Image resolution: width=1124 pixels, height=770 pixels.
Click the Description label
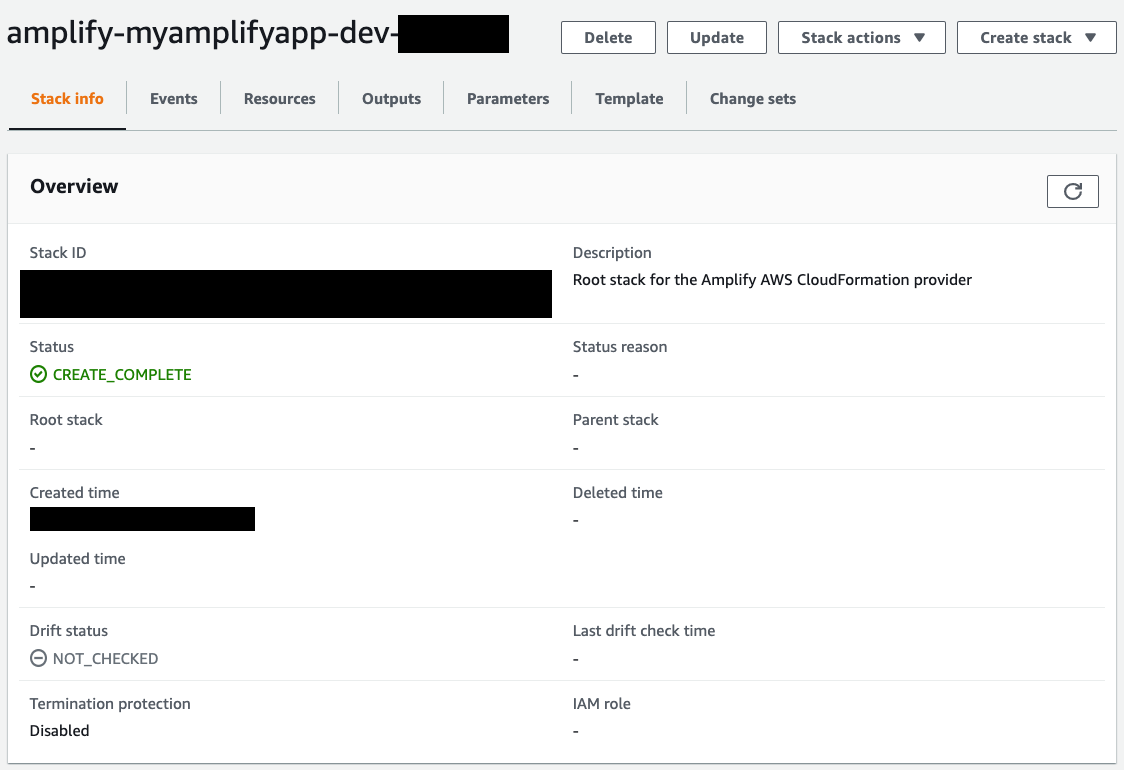tap(612, 253)
